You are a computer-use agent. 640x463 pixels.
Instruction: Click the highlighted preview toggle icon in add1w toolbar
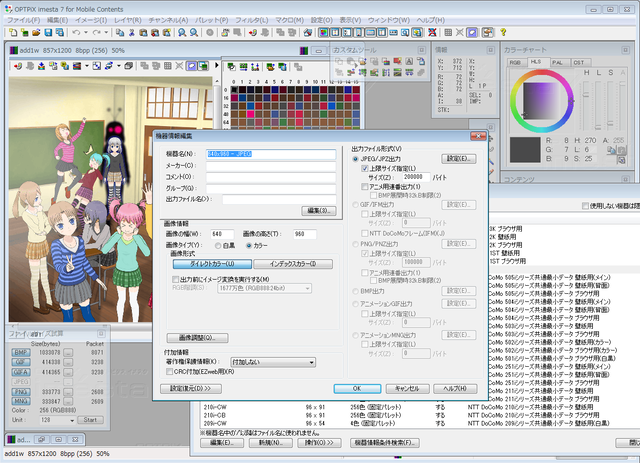191,66
